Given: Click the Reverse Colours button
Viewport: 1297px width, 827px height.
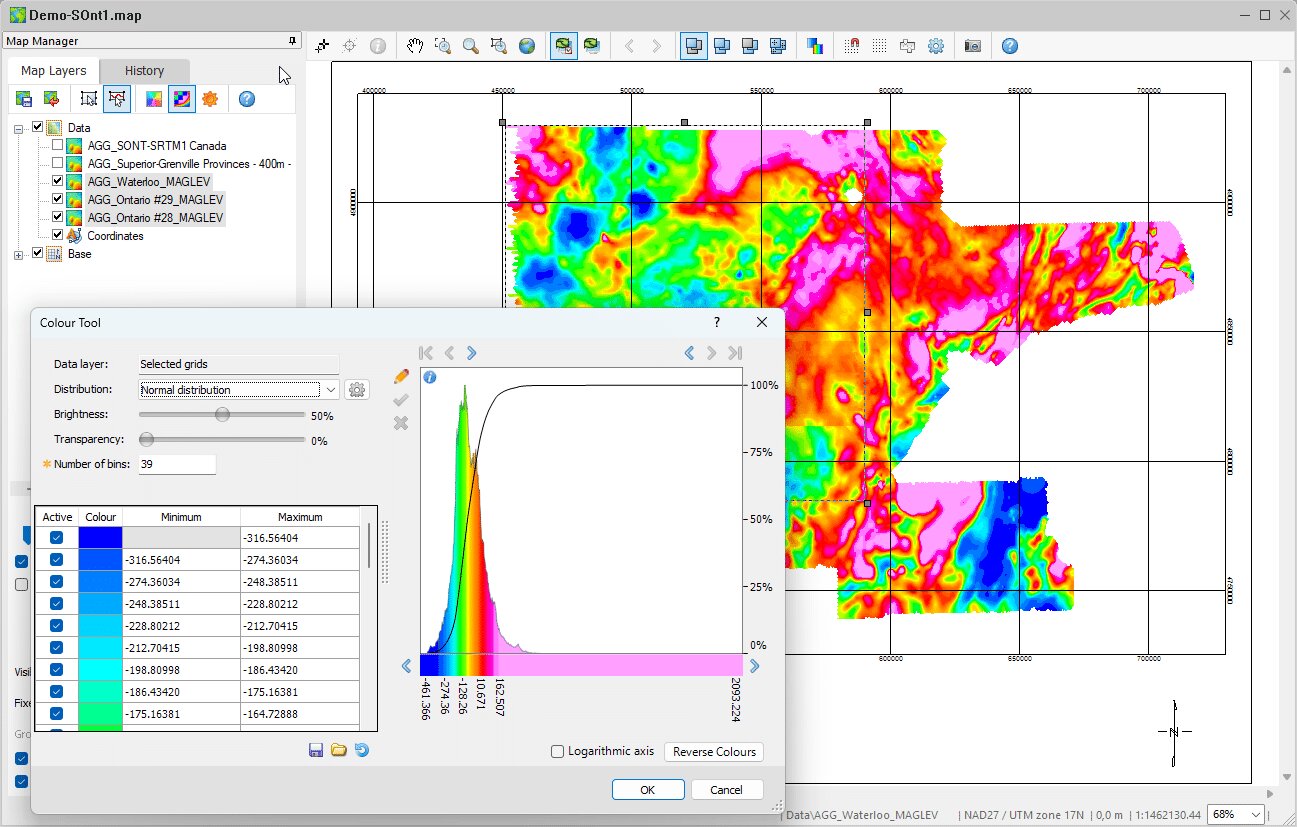Looking at the screenshot, I should pos(714,752).
